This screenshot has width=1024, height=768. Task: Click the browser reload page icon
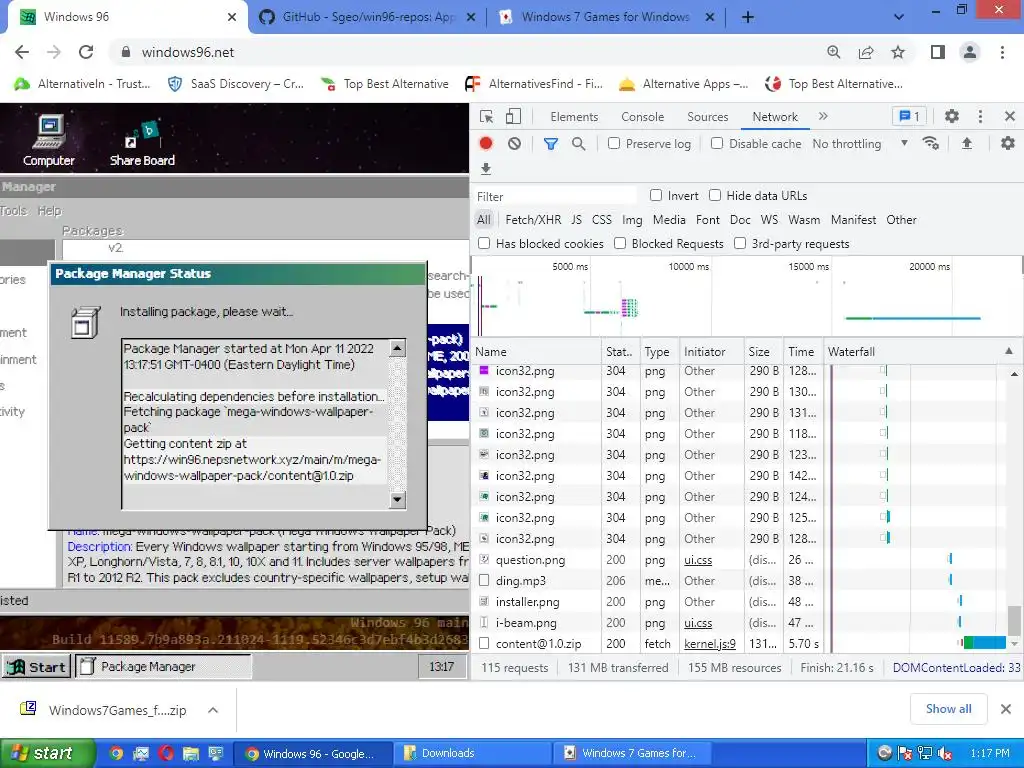[x=86, y=52]
